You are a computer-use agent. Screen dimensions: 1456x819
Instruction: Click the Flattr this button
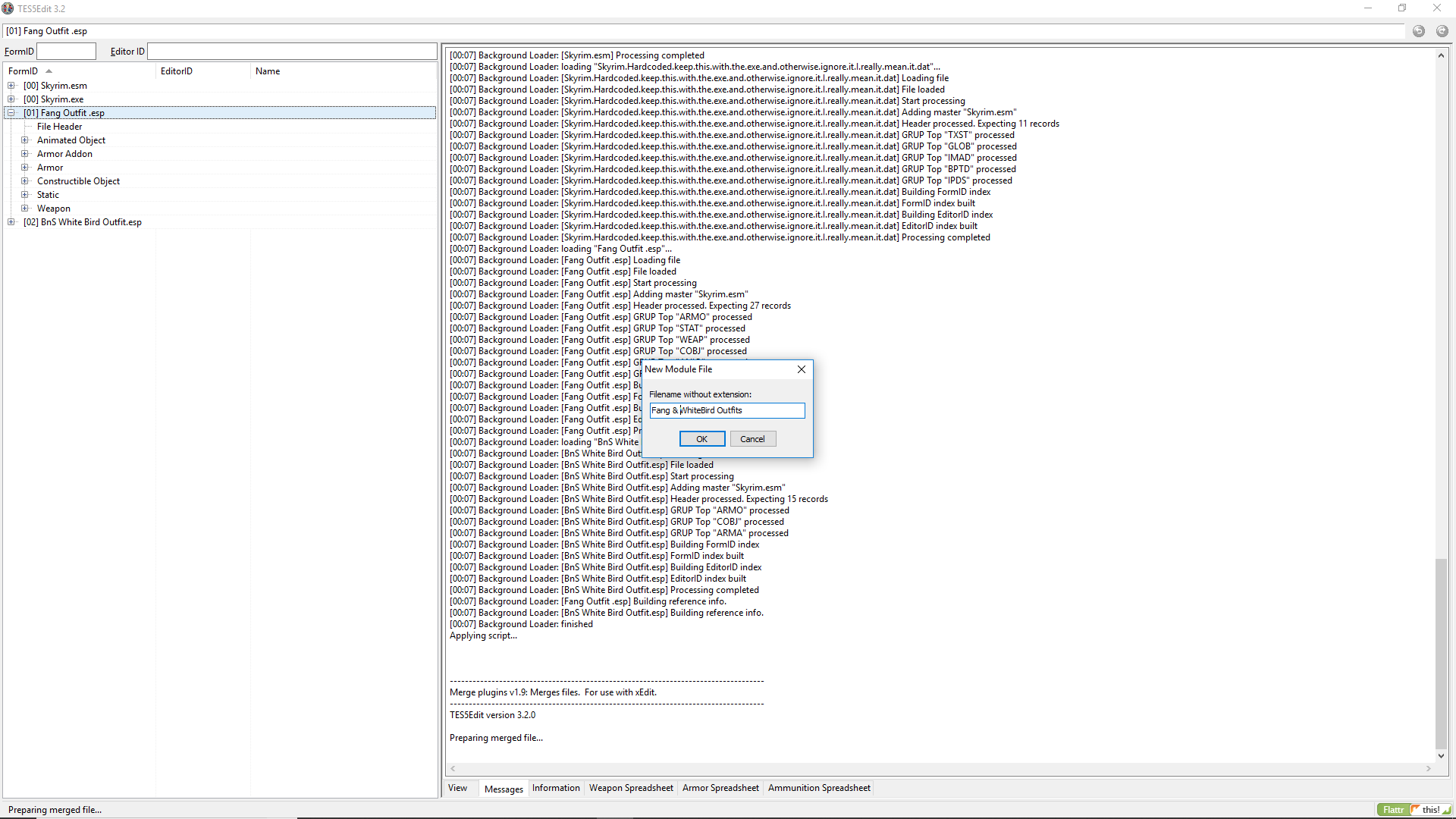[x=1414, y=810]
